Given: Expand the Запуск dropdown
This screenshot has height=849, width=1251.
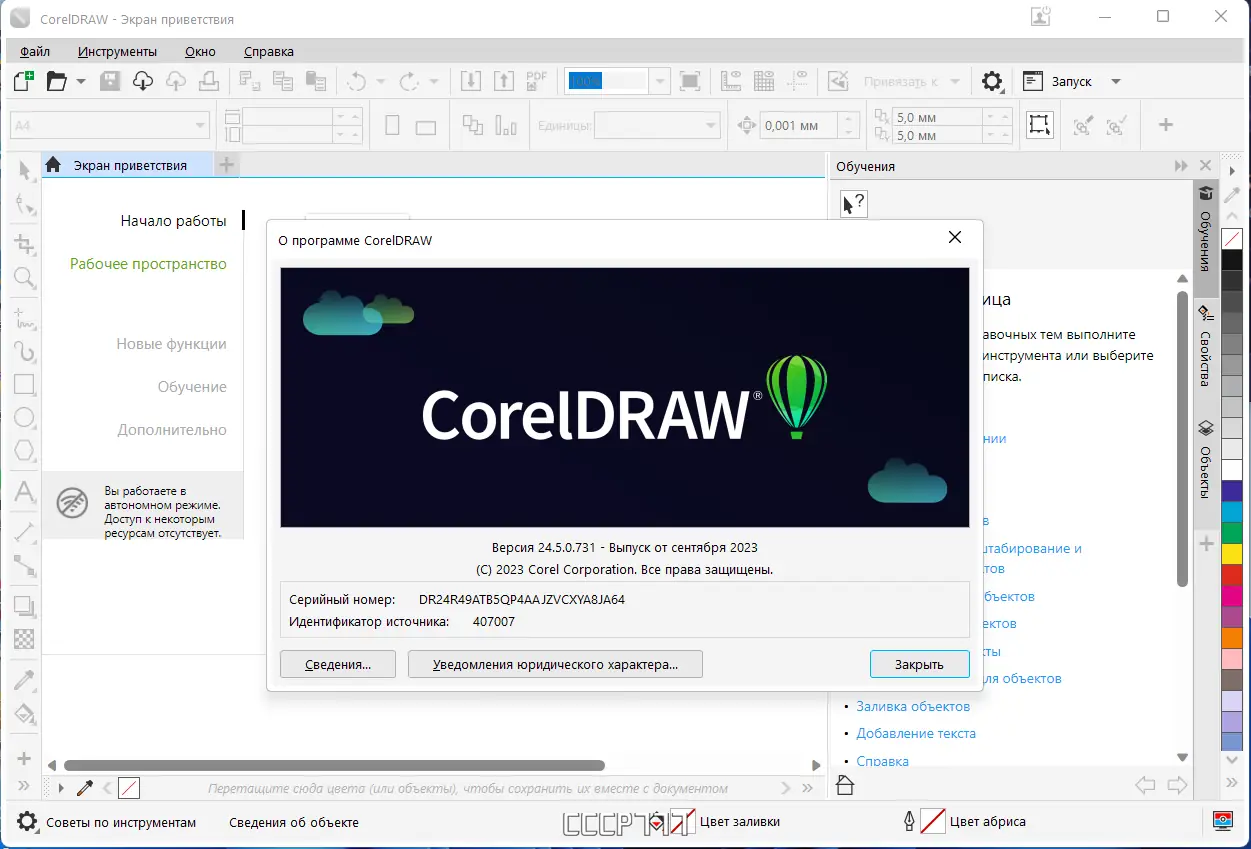Looking at the screenshot, I should (x=1115, y=81).
